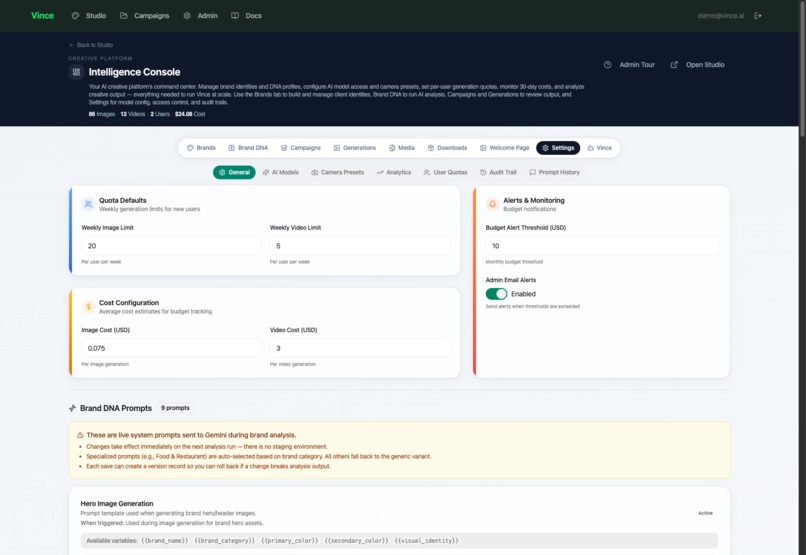Click the Active status label
Screen dimensions: 806x555
705,513
